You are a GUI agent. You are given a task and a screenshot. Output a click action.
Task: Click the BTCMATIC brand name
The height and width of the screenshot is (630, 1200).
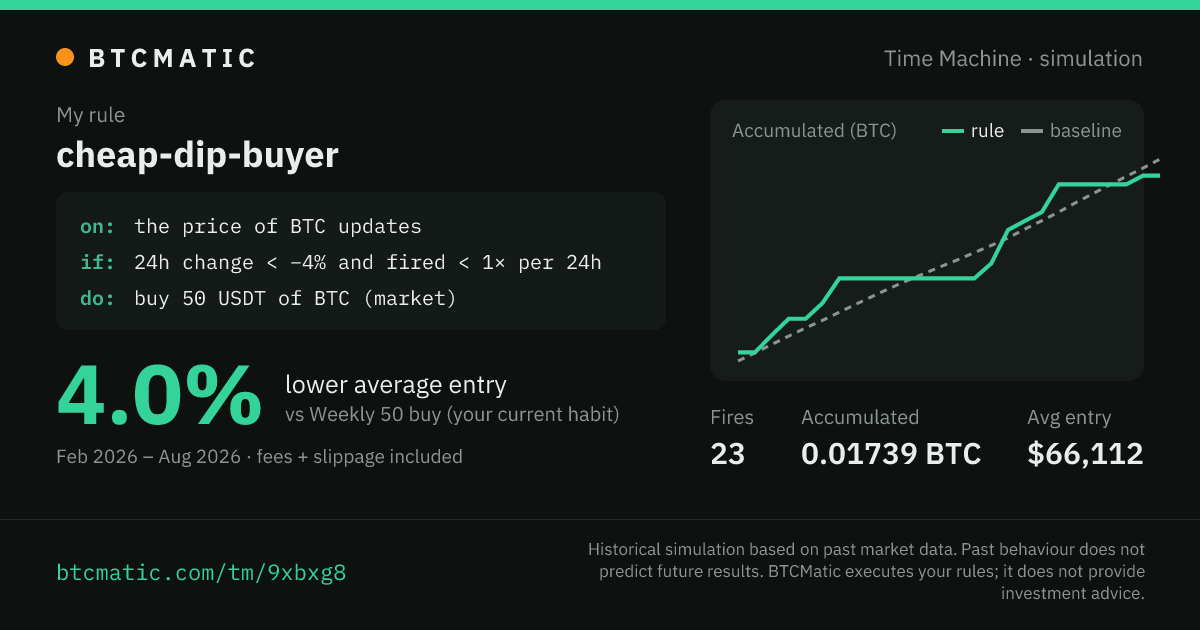(x=173, y=58)
